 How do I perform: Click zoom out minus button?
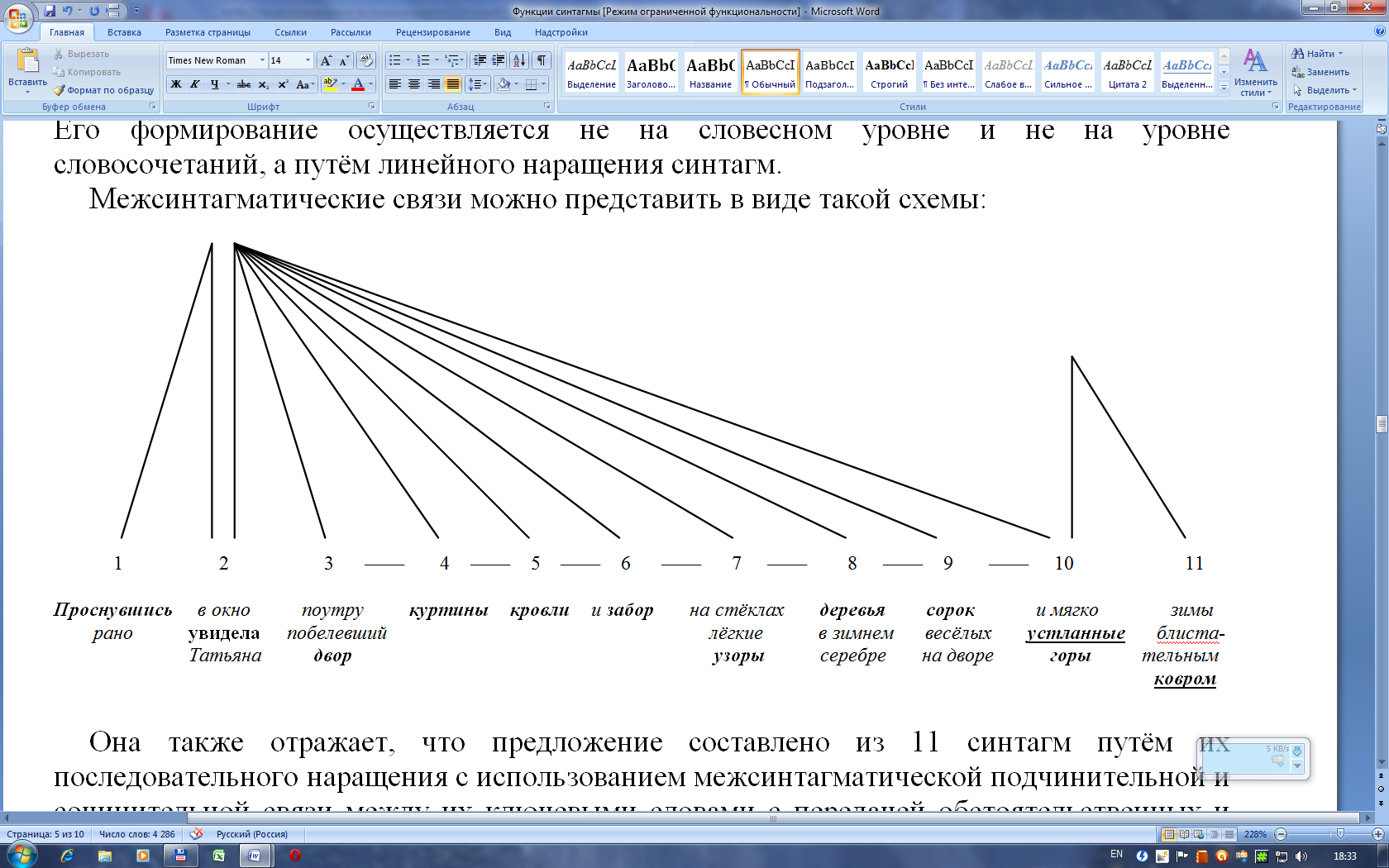pos(1281,834)
